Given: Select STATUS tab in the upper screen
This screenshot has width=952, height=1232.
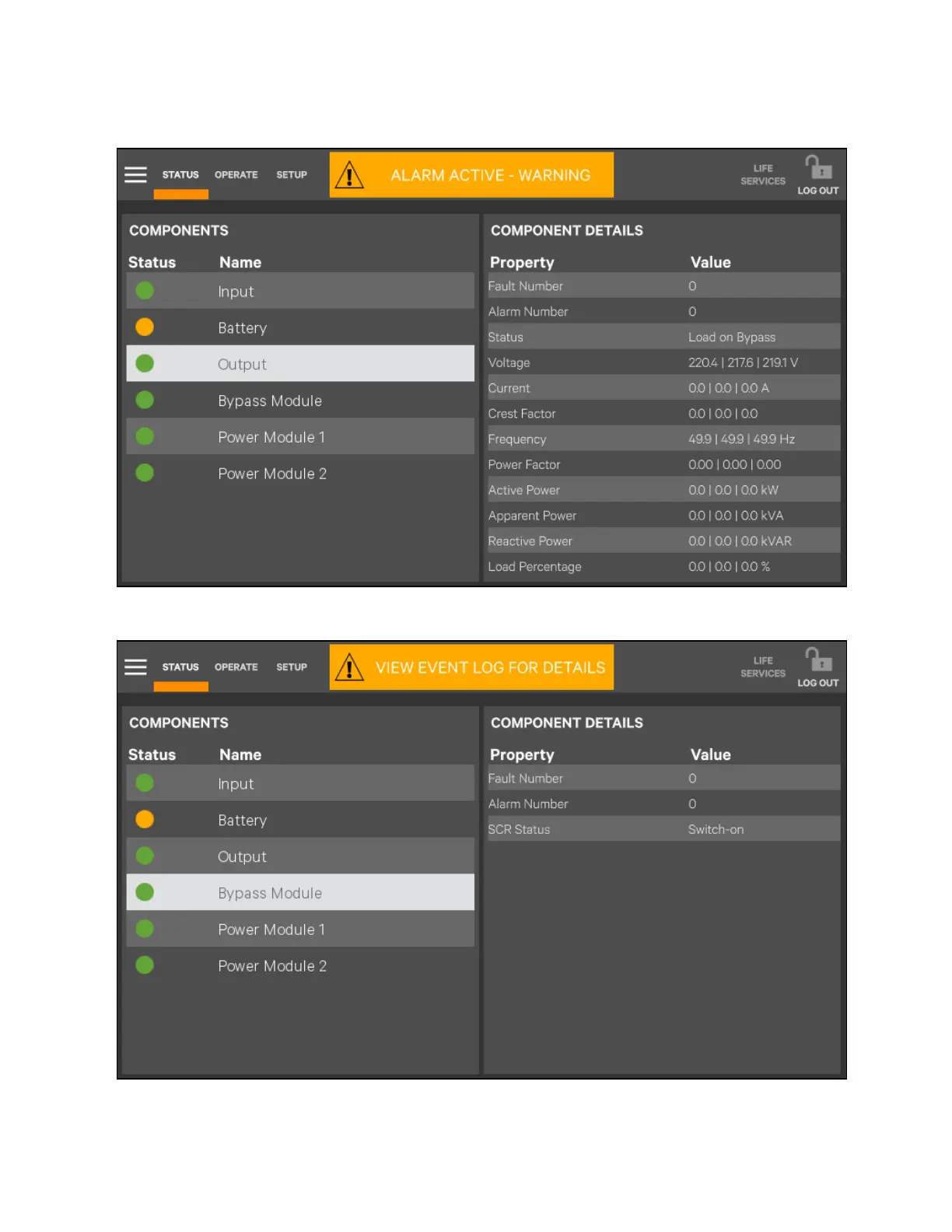Looking at the screenshot, I should (180, 175).
